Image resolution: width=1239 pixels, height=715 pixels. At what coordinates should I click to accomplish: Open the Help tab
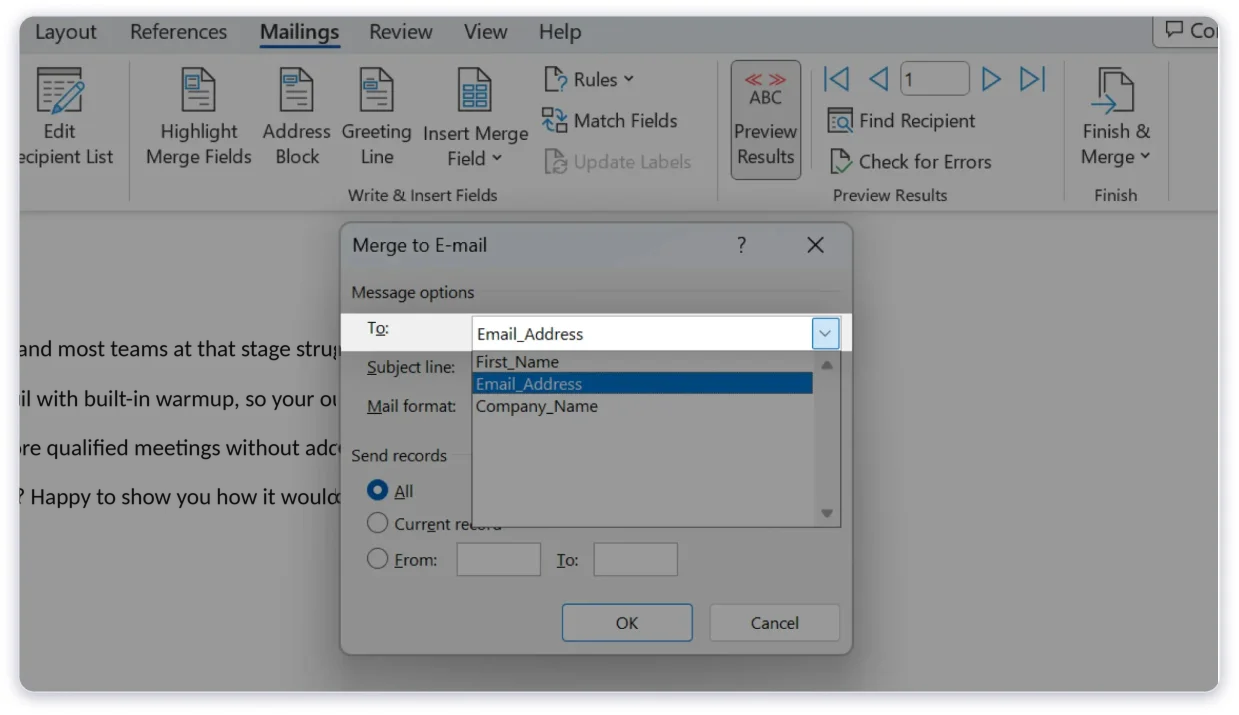[560, 32]
